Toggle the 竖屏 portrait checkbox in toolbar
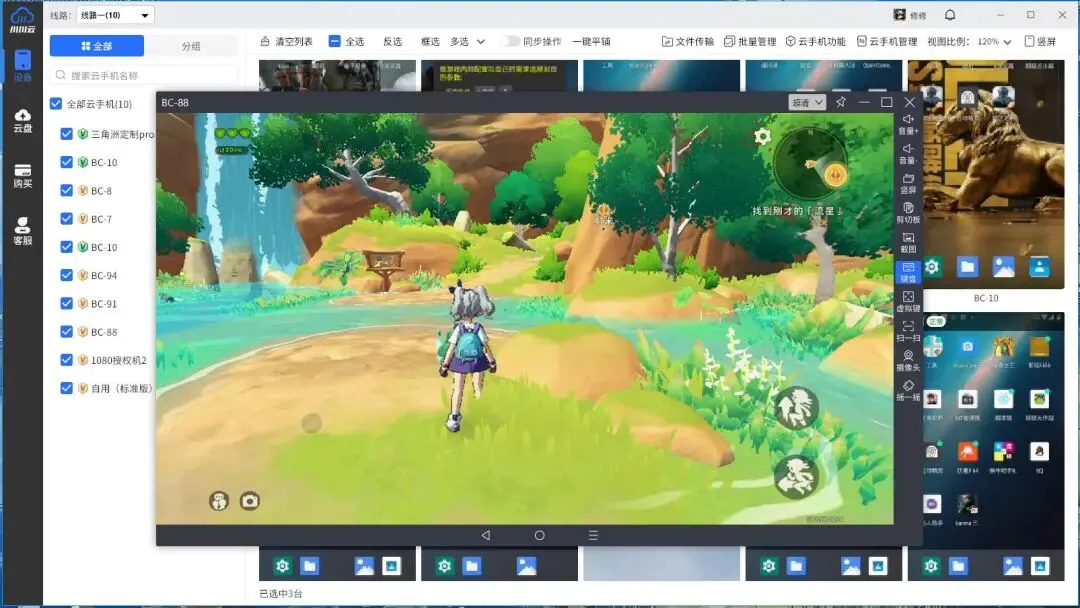This screenshot has width=1080, height=608. pyautogui.click(x=1030, y=41)
